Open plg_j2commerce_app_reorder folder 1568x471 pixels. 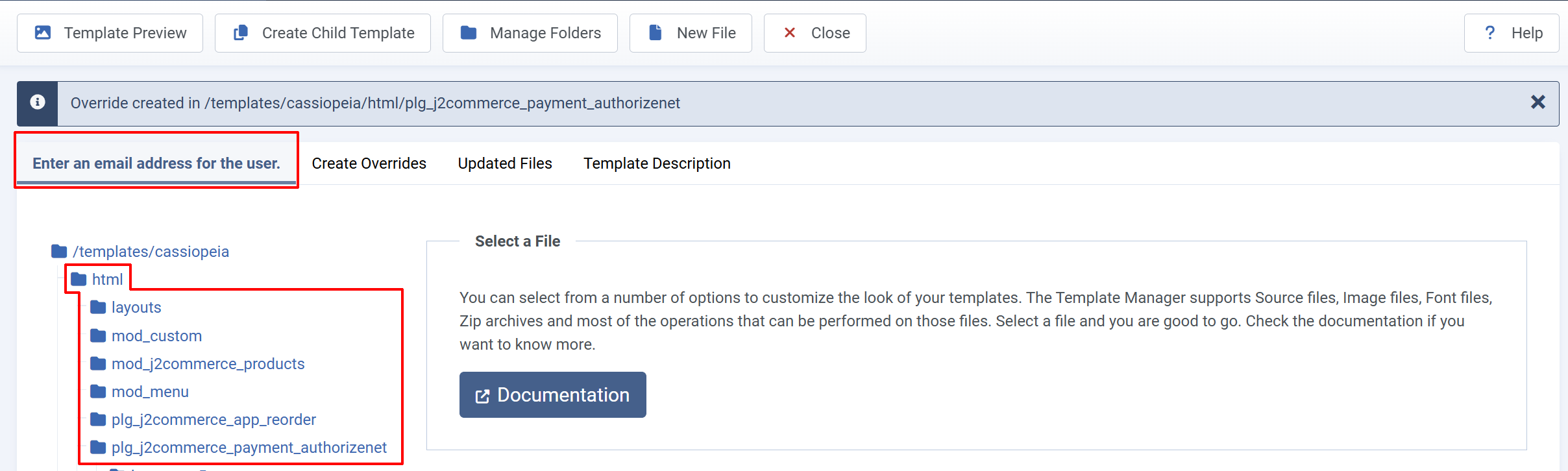[x=203, y=420]
